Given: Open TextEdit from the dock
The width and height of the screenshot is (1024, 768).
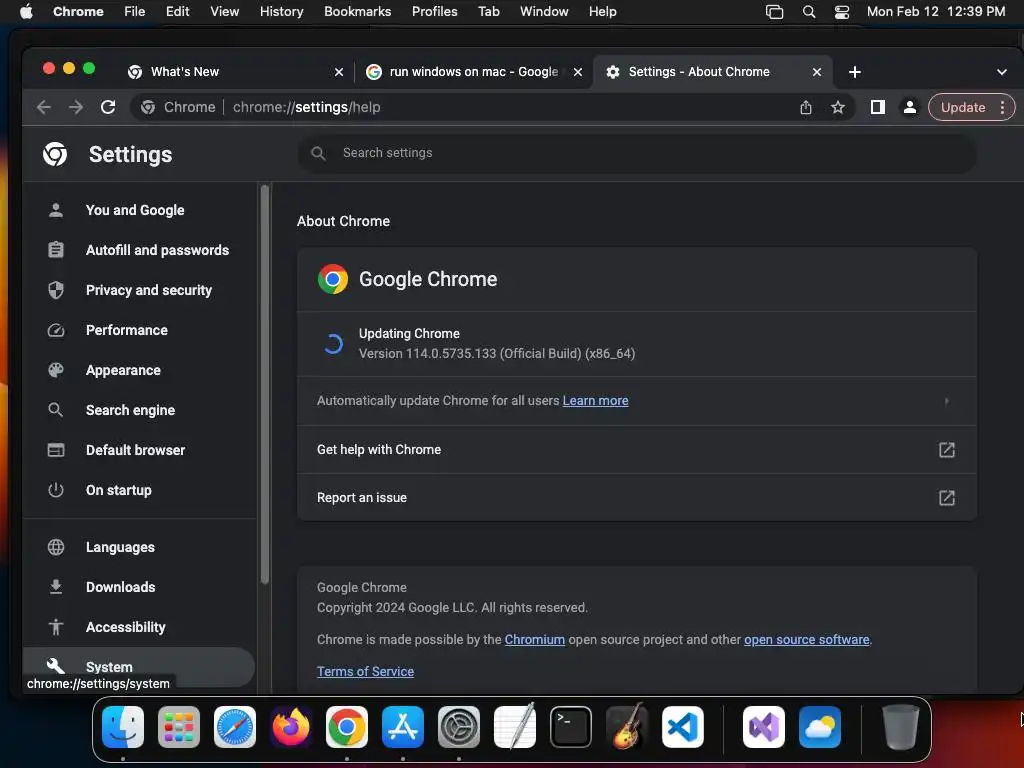Looking at the screenshot, I should tap(515, 726).
